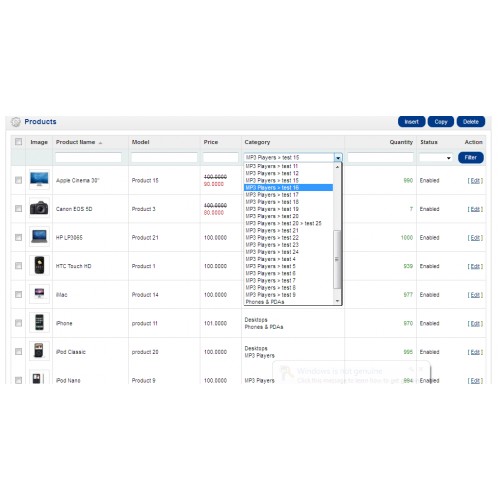Open Edit link for iPod Nano
500x500 pixels.
click(x=475, y=381)
